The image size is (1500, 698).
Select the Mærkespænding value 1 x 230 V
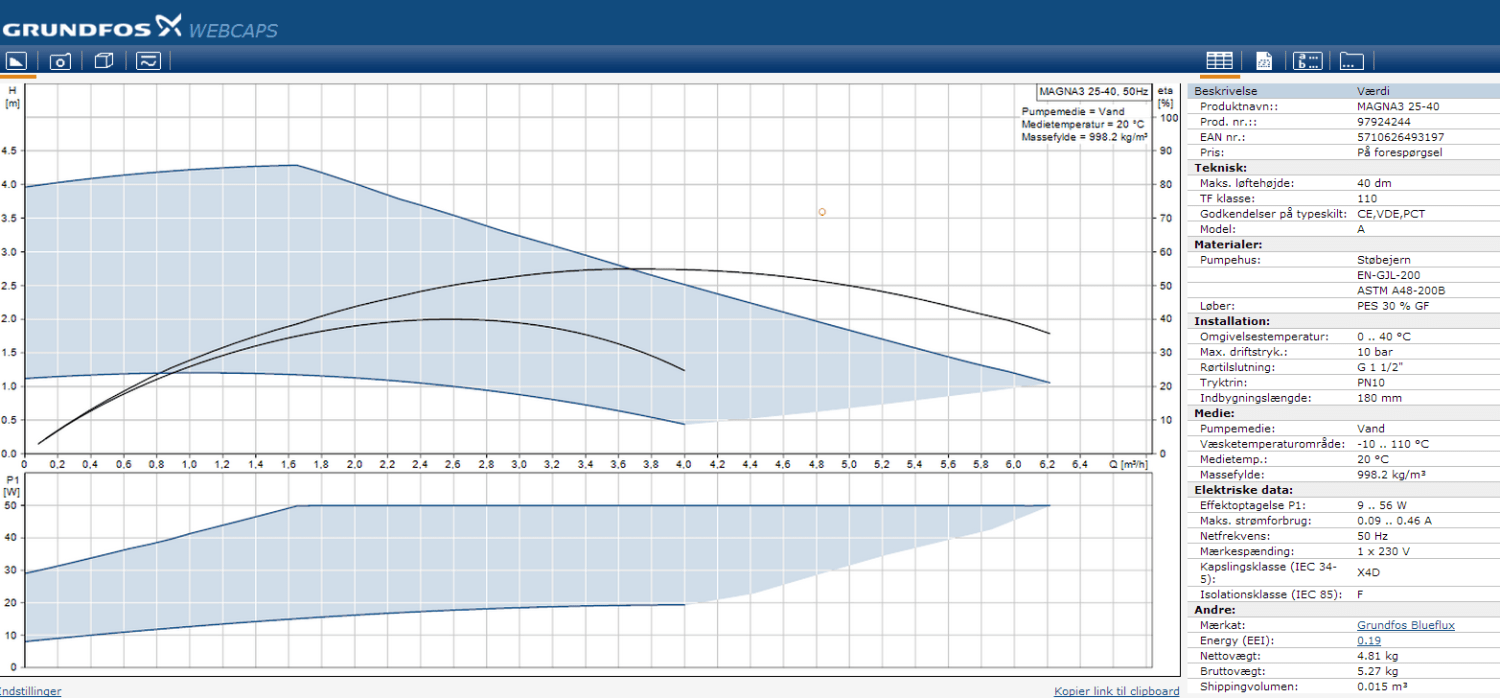1383,551
